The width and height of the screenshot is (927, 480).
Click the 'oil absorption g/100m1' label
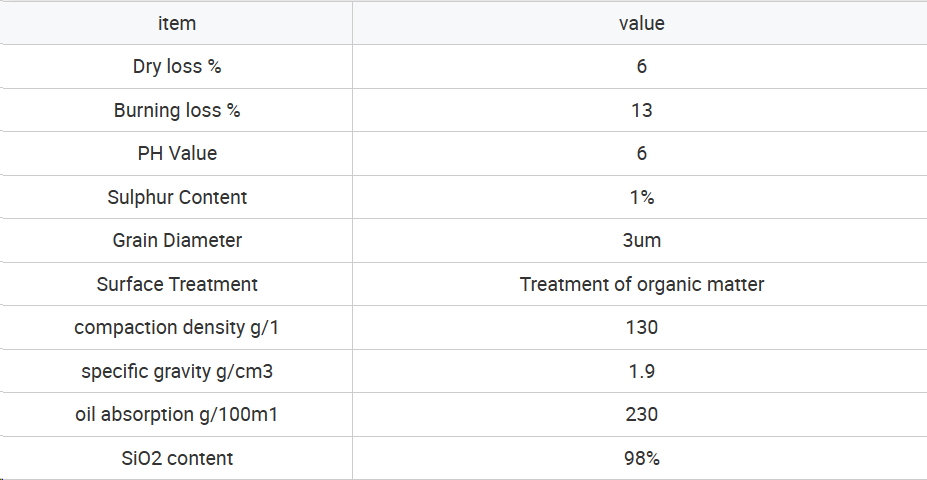177,414
